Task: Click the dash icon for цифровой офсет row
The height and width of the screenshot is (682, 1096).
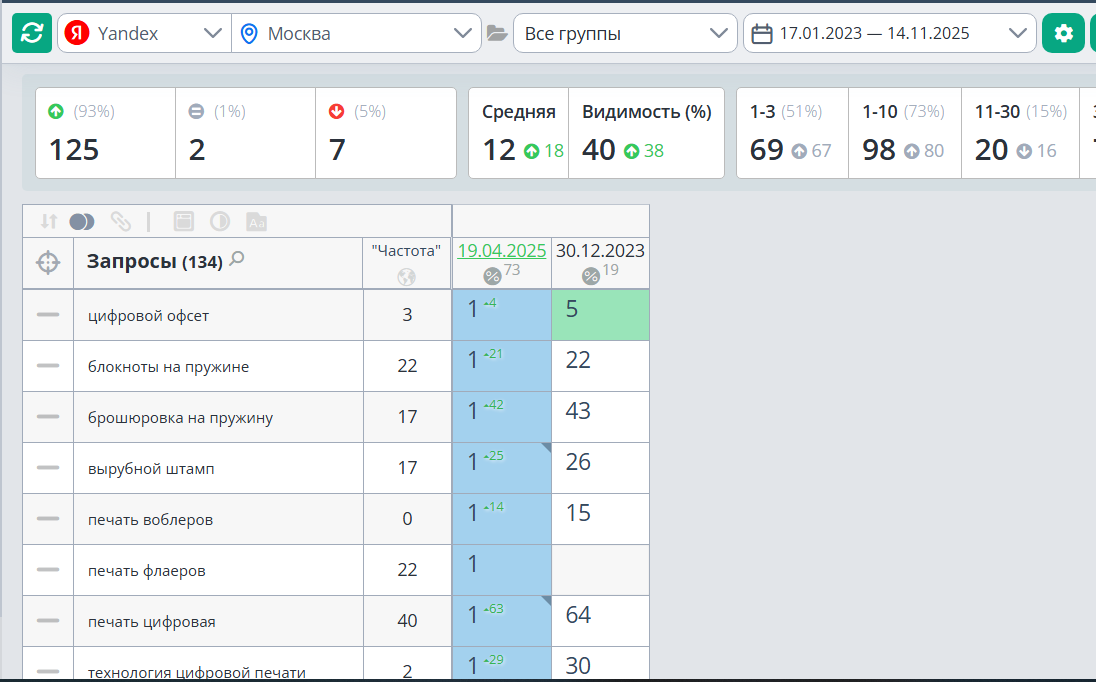Action: click(48, 314)
